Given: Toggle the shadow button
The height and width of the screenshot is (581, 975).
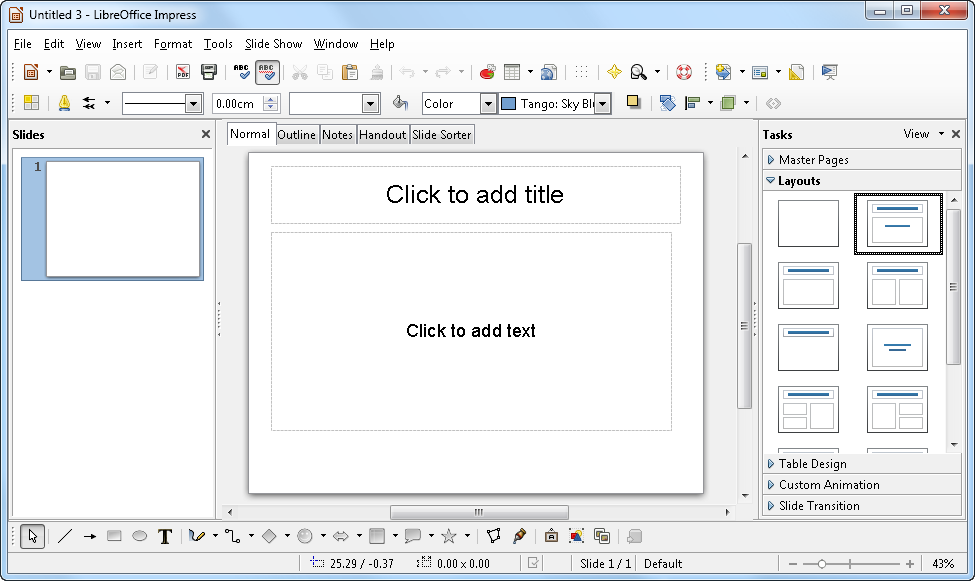Looking at the screenshot, I should [633, 102].
